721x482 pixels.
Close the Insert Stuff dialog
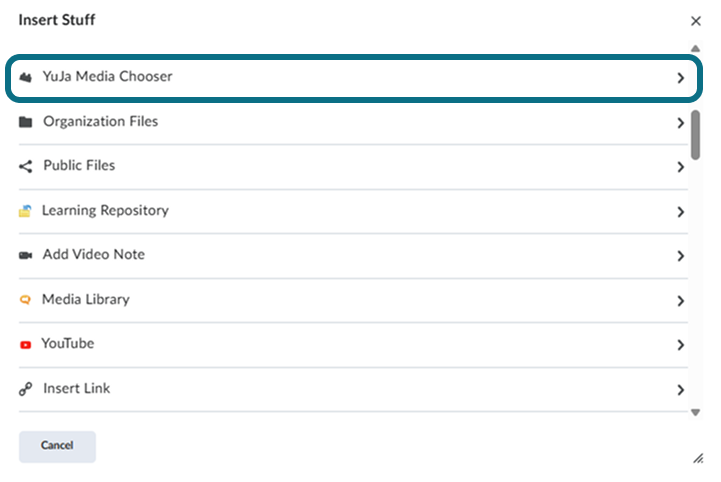tap(696, 21)
